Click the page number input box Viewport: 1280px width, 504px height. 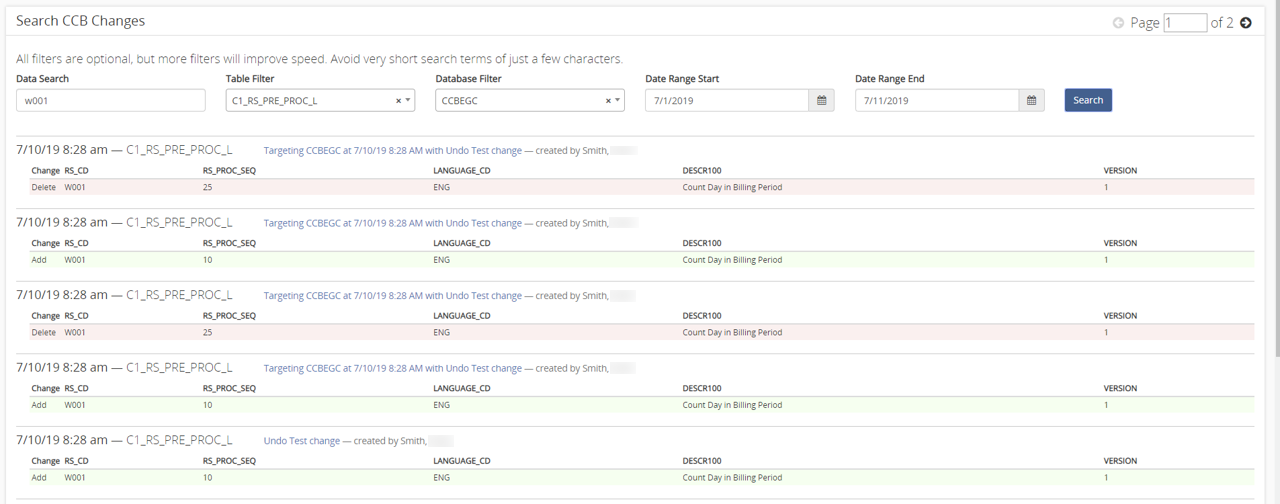(x=1185, y=23)
